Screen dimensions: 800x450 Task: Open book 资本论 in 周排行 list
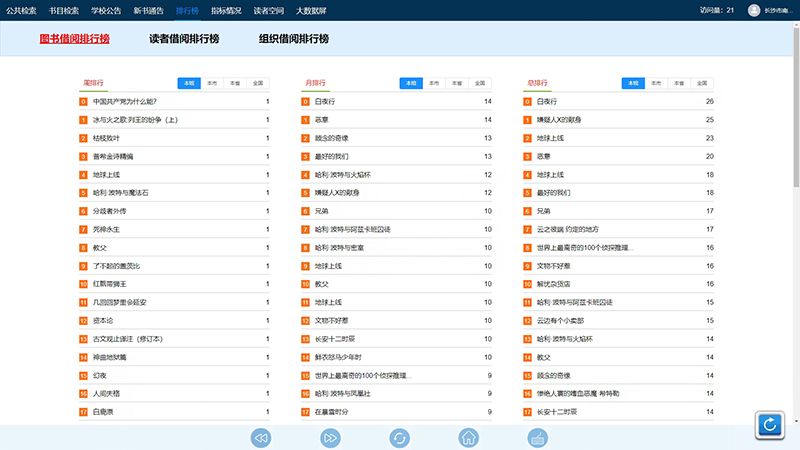(x=103, y=320)
